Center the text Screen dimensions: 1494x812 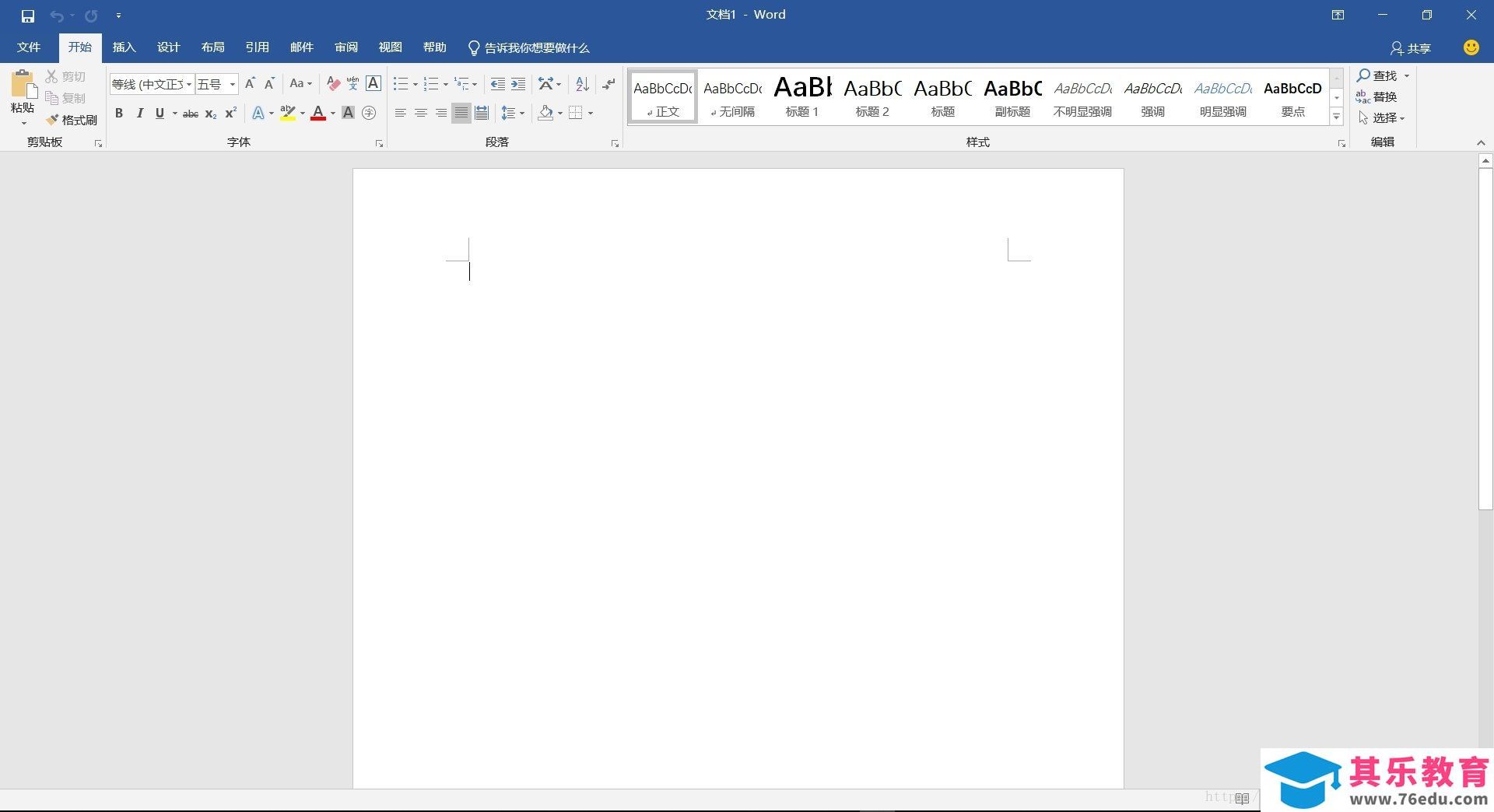[x=421, y=113]
